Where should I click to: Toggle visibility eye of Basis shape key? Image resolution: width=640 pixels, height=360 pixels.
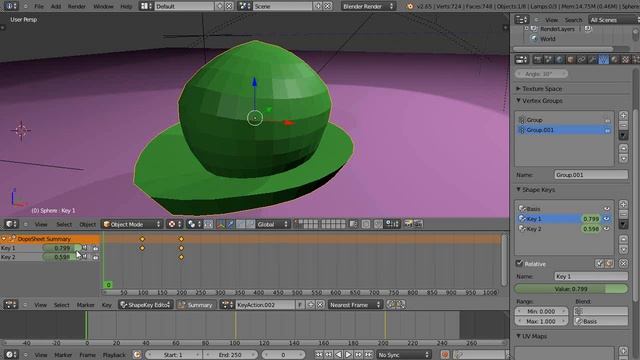click(607, 209)
